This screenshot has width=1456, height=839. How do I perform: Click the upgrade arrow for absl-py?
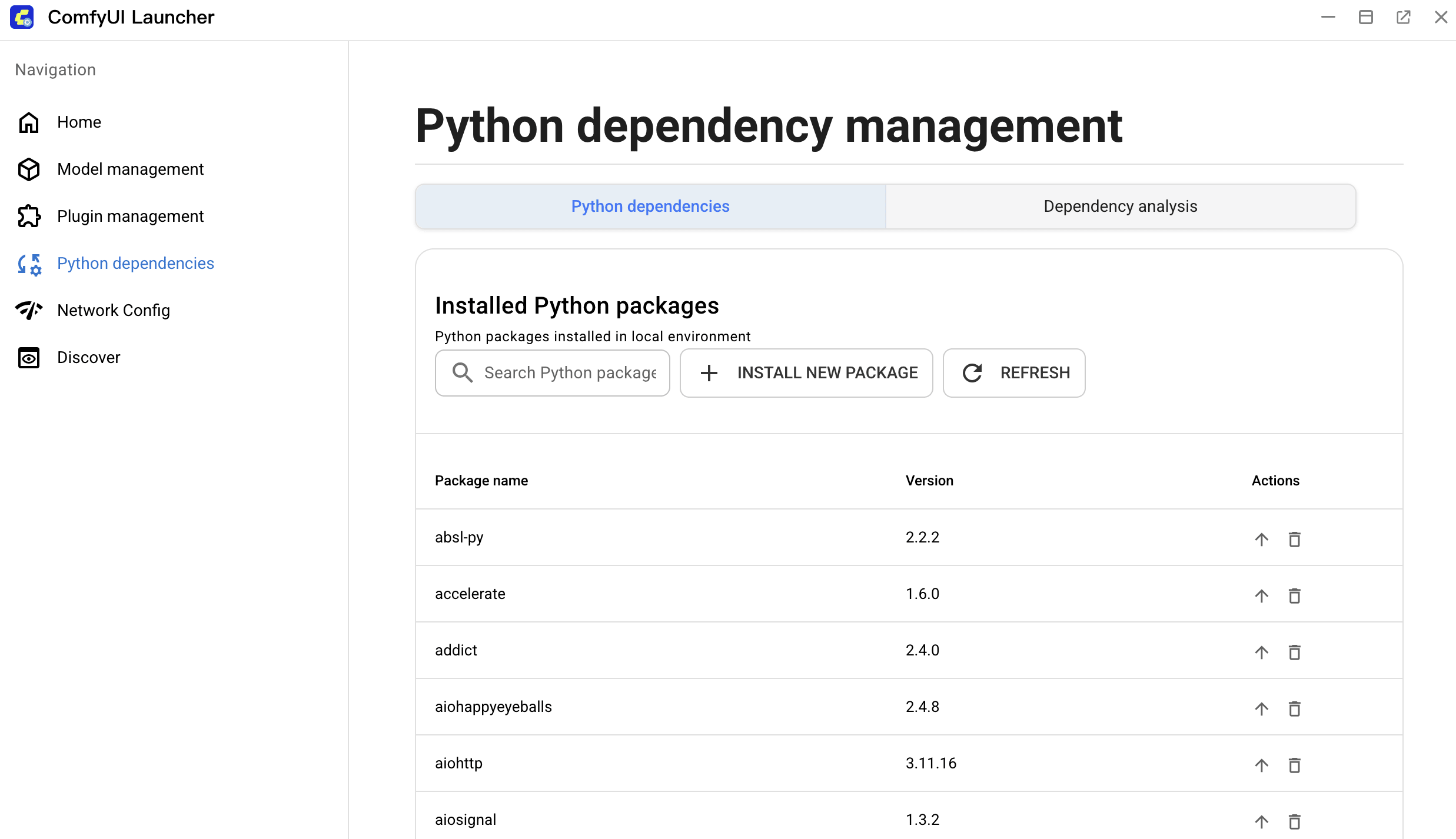(x=1261, y=539)
